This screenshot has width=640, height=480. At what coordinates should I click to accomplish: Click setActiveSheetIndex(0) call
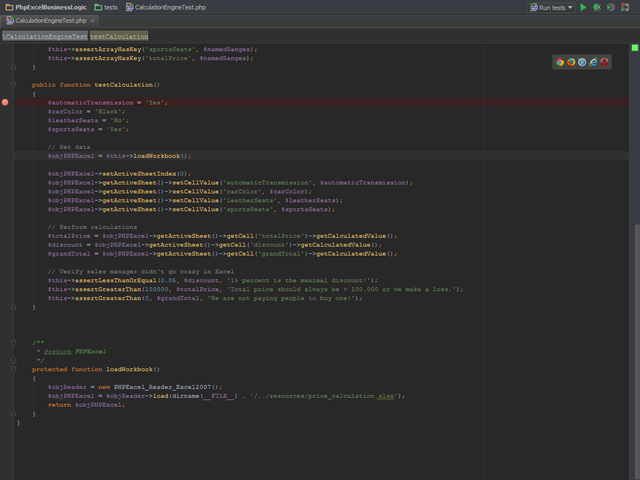[145, 174]
